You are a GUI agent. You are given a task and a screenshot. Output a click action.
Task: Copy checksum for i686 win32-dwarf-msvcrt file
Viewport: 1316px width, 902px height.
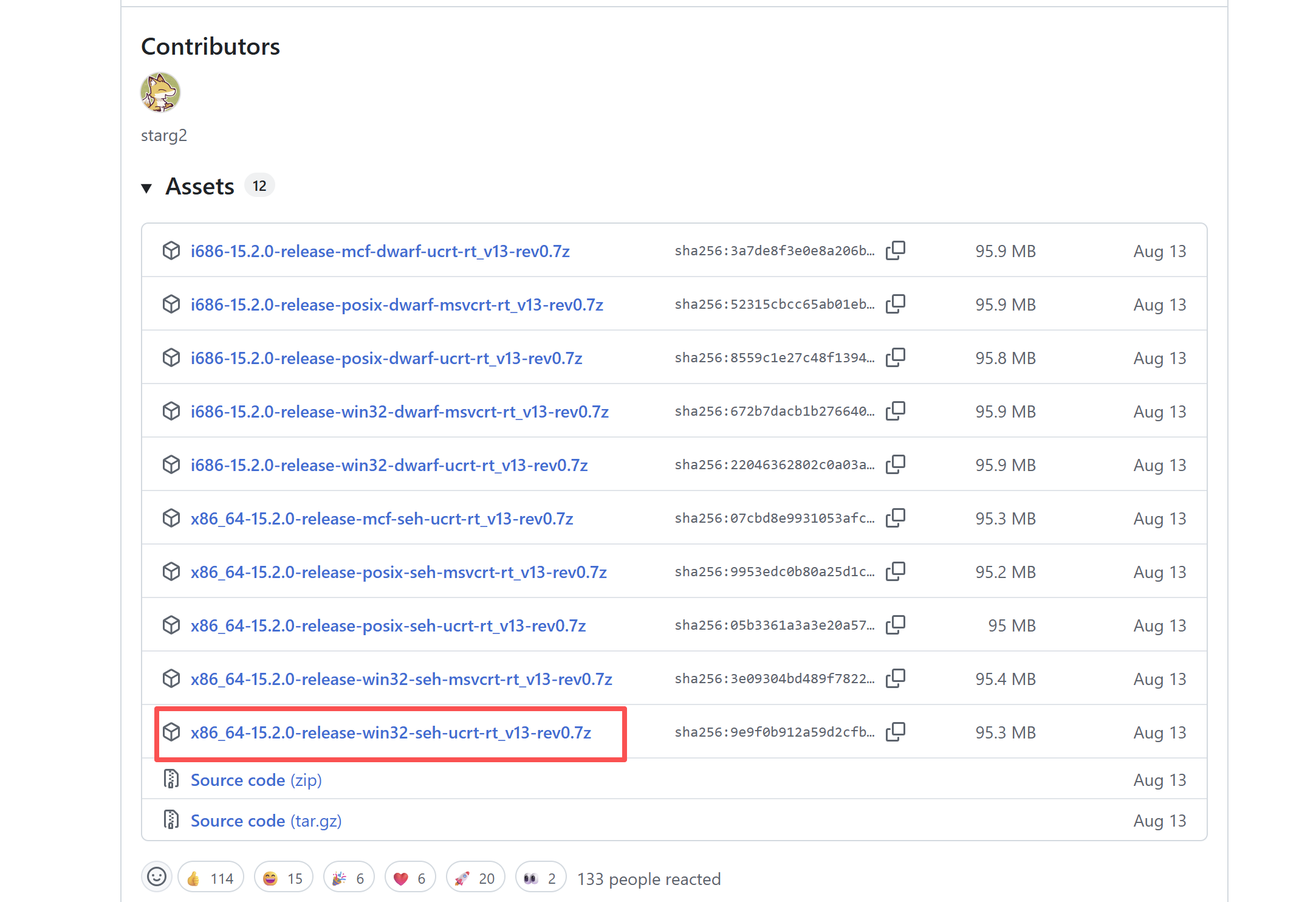tap(895, 411)
